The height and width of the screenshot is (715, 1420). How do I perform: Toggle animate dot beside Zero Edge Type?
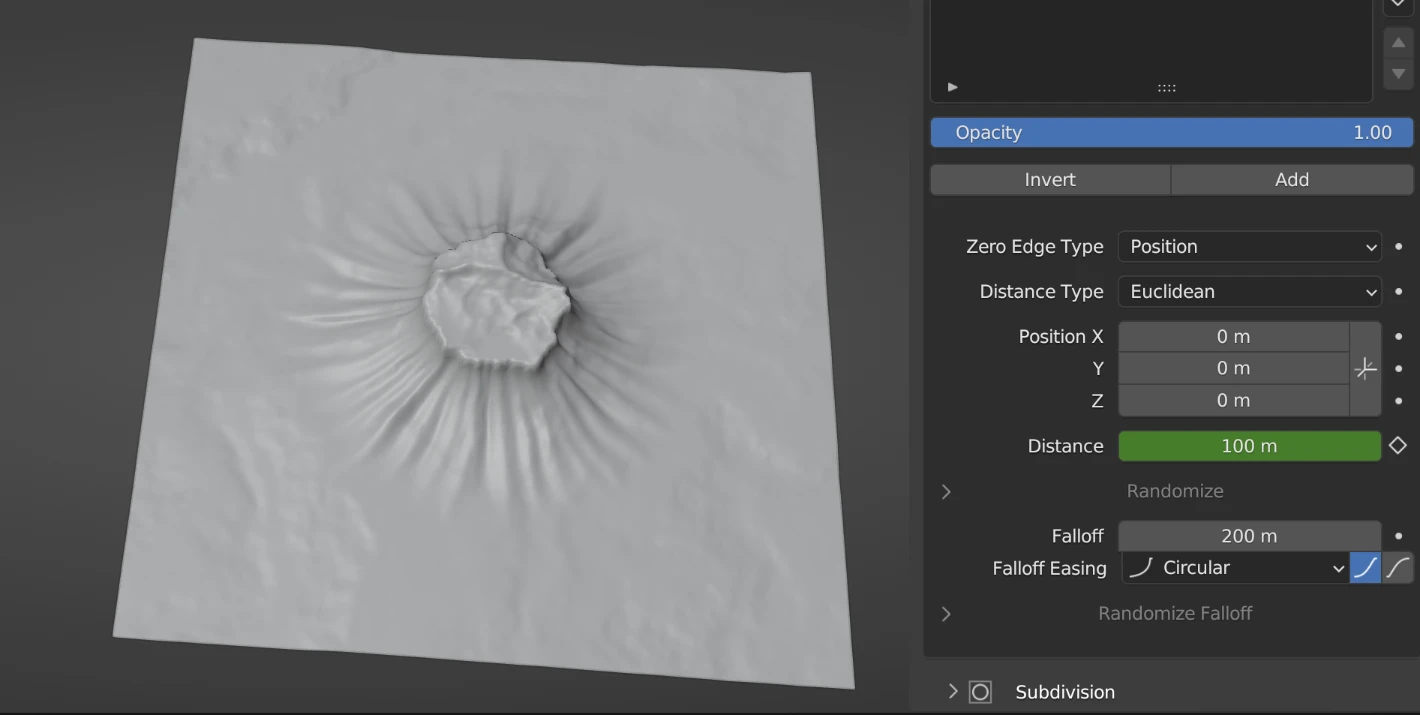coord(1398,247)
